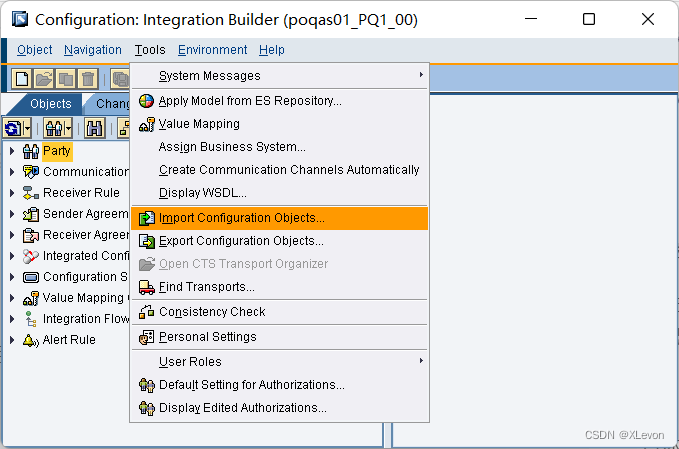
Task: Open Personal Settings from menu
Action: 279,337
